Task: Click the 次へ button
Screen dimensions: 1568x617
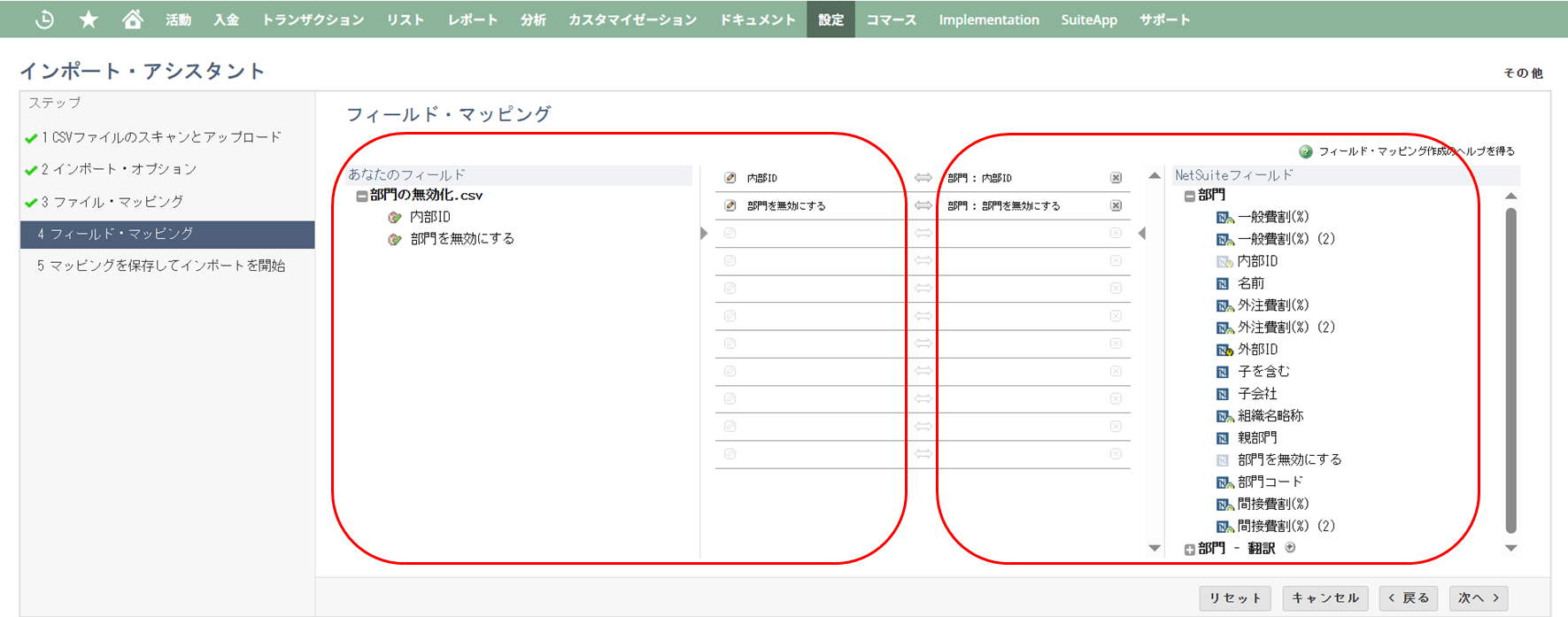Action: click(1479, 598)
